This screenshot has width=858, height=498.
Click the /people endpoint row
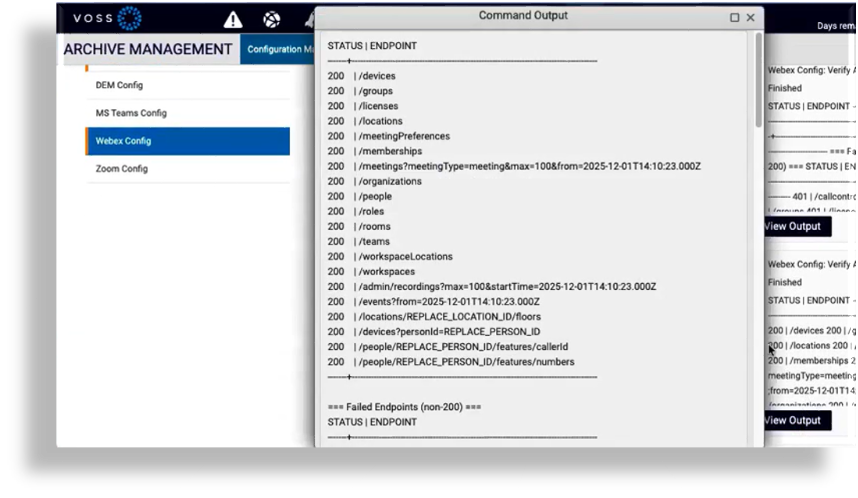(x=360, y=196)
